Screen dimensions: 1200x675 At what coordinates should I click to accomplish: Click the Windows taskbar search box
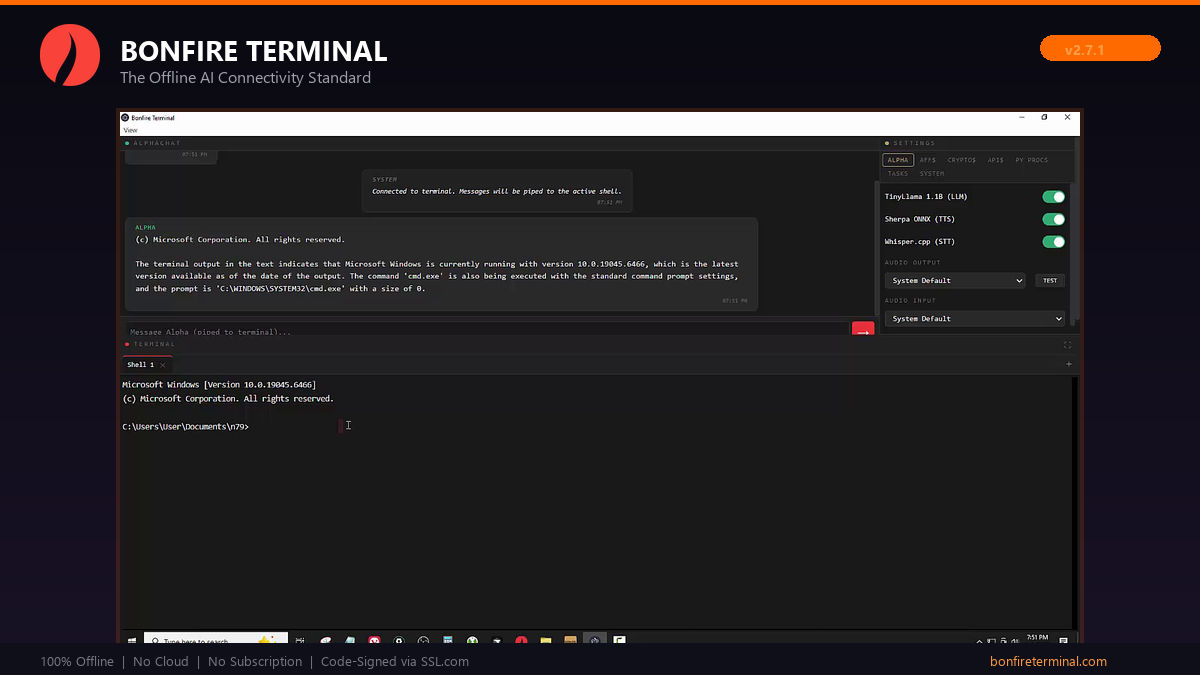(216, 640)
